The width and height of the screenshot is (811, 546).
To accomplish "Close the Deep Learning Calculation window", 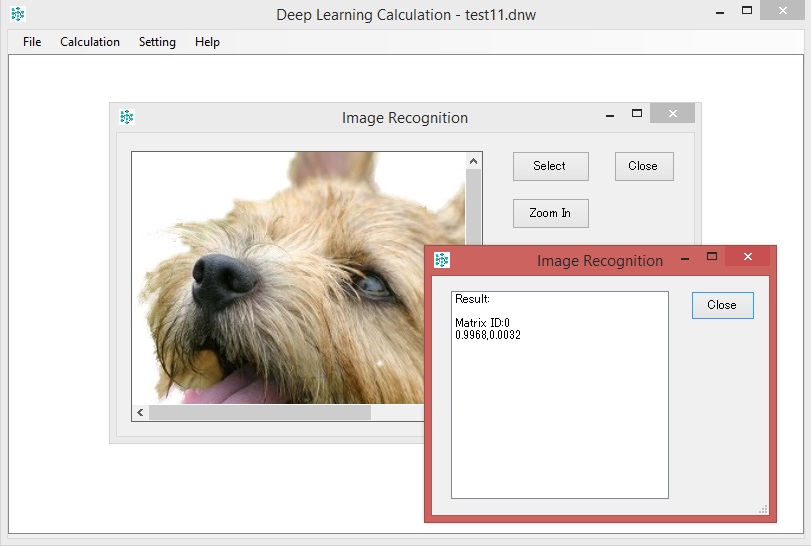I will (x=783, y=10).
